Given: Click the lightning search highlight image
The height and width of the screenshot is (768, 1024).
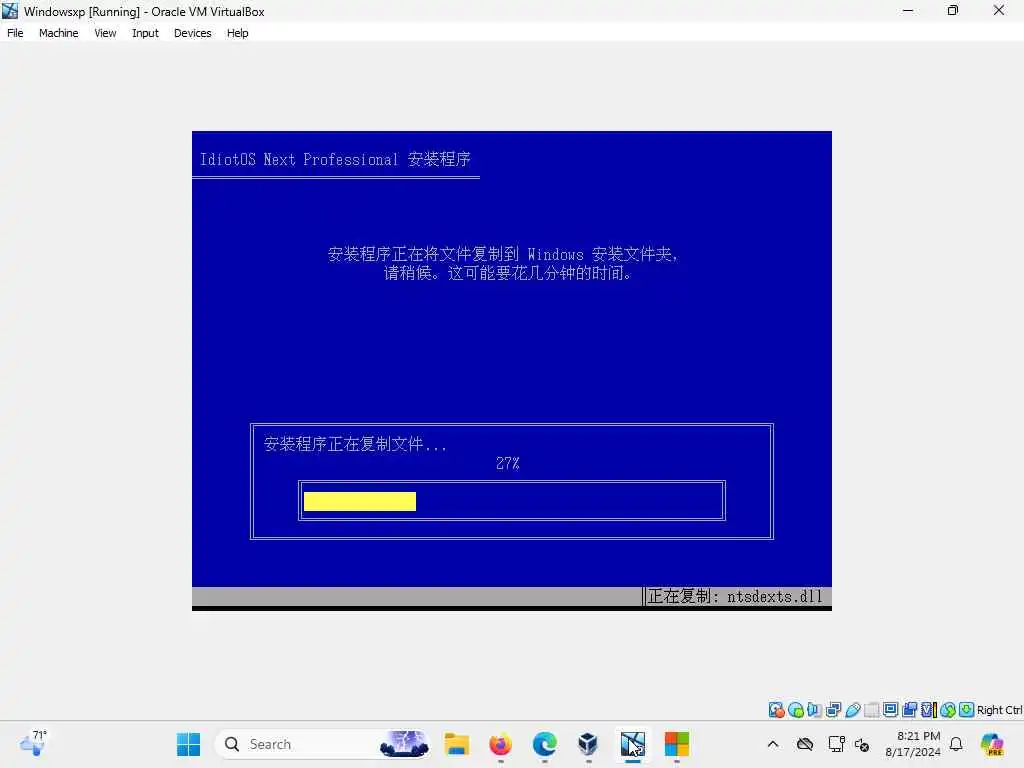Looking at the screenshot, I should coord(404,744).
